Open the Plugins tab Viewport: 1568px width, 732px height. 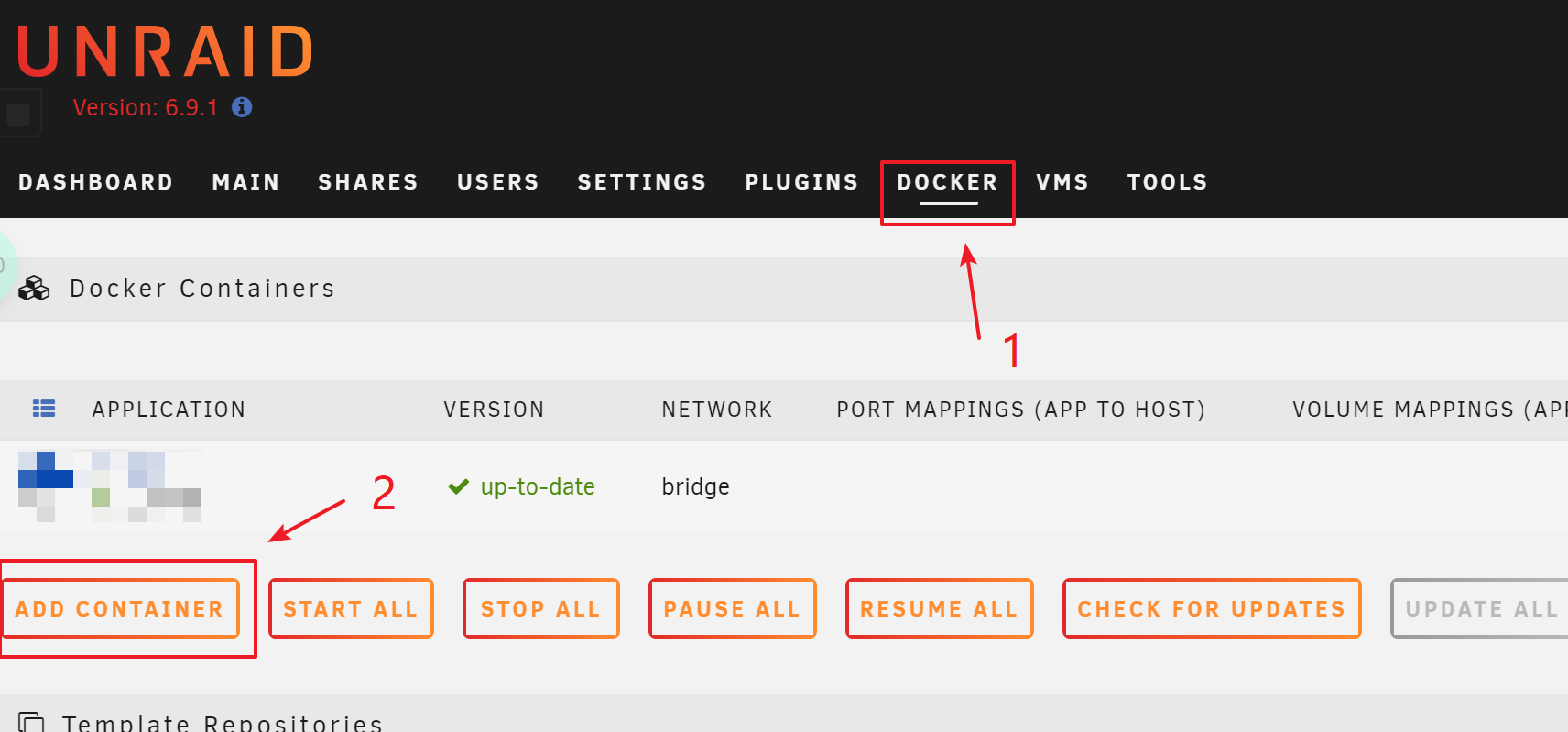click(801, 182)
